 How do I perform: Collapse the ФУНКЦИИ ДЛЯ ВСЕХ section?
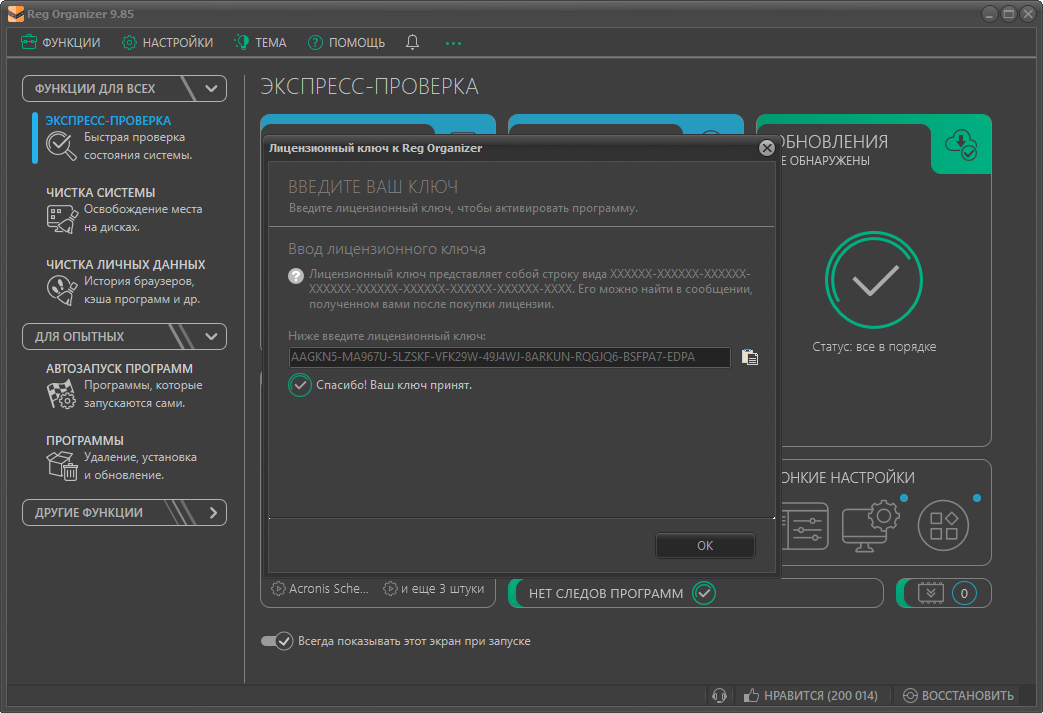210,88
